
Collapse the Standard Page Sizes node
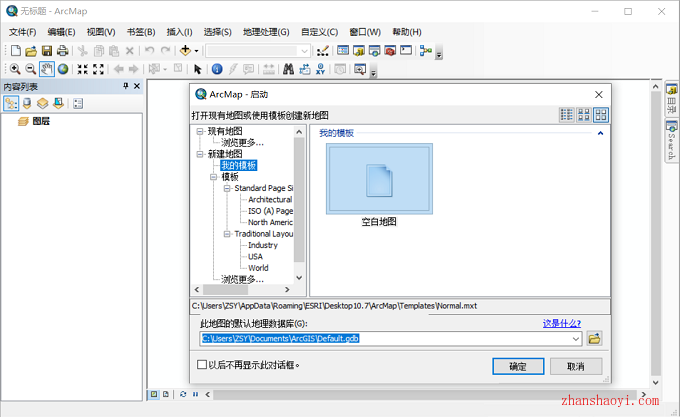click(x=227, y=188)
